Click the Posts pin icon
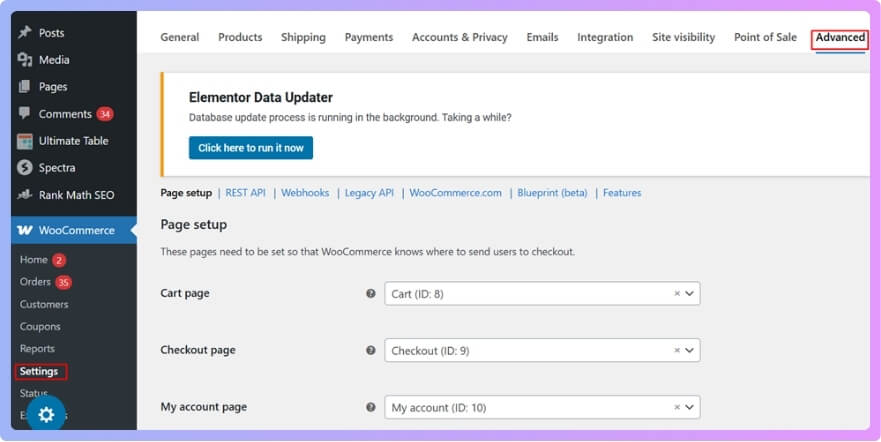 coord(25,33)
